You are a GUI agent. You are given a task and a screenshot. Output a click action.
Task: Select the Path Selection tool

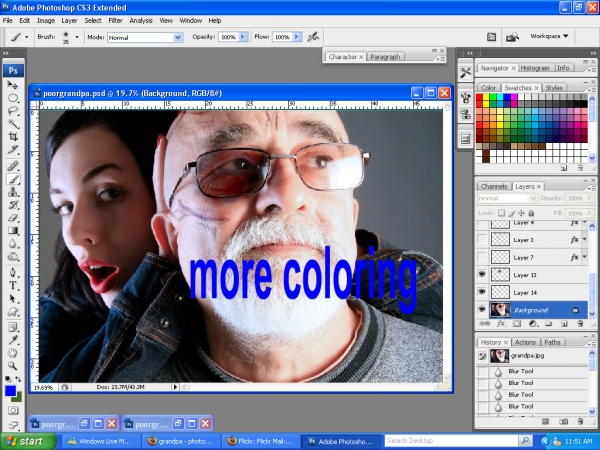coord(13,298)
